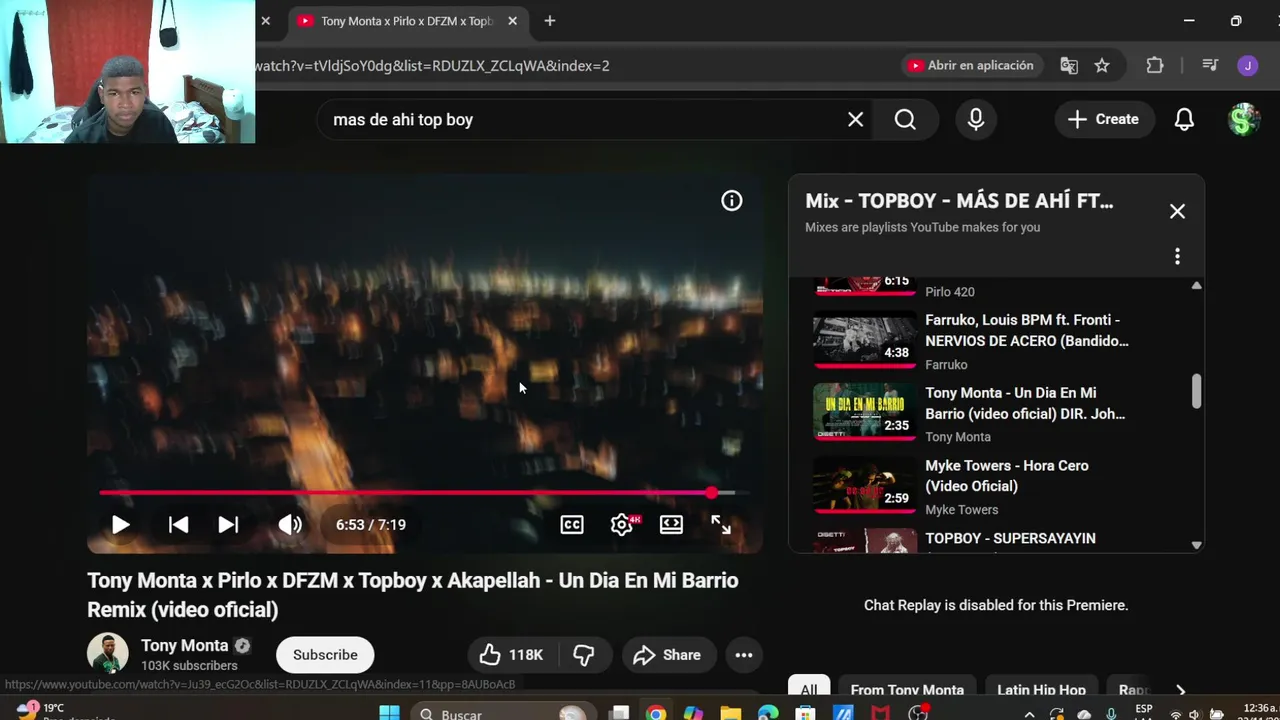Screen dimensions: 1280x720
Task: Open YouTube account avatar menu
Action: (x=1244, y=120)
